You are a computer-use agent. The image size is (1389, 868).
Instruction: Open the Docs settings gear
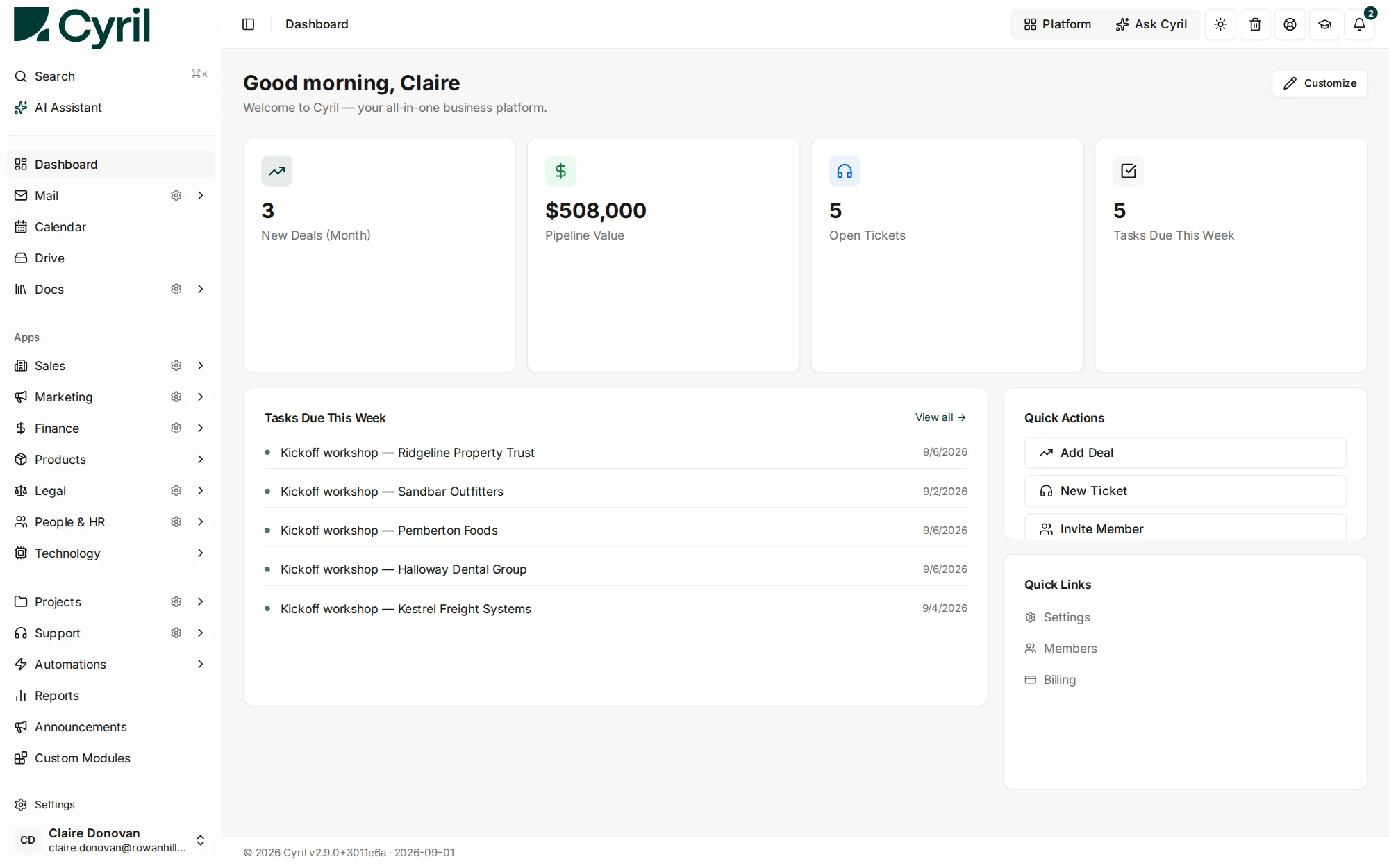pyautogui.click(x=176, y=290)
